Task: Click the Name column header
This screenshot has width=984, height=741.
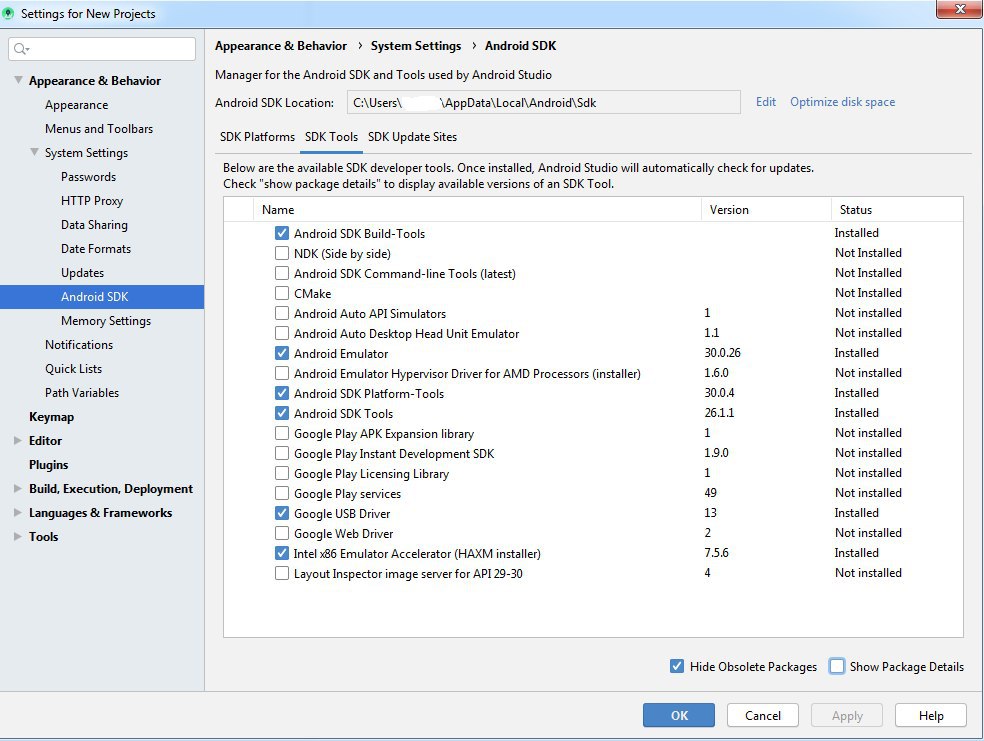Action: click(477, 210)
